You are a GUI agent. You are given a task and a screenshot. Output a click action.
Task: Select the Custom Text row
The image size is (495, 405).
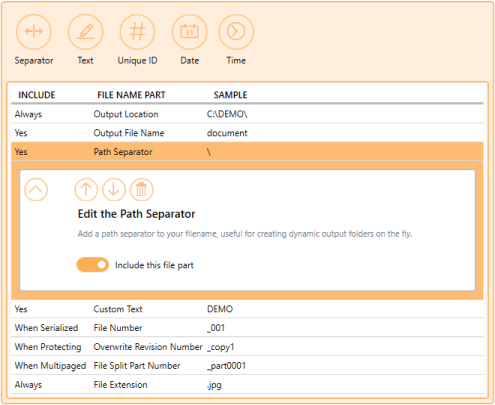[247, 309]
